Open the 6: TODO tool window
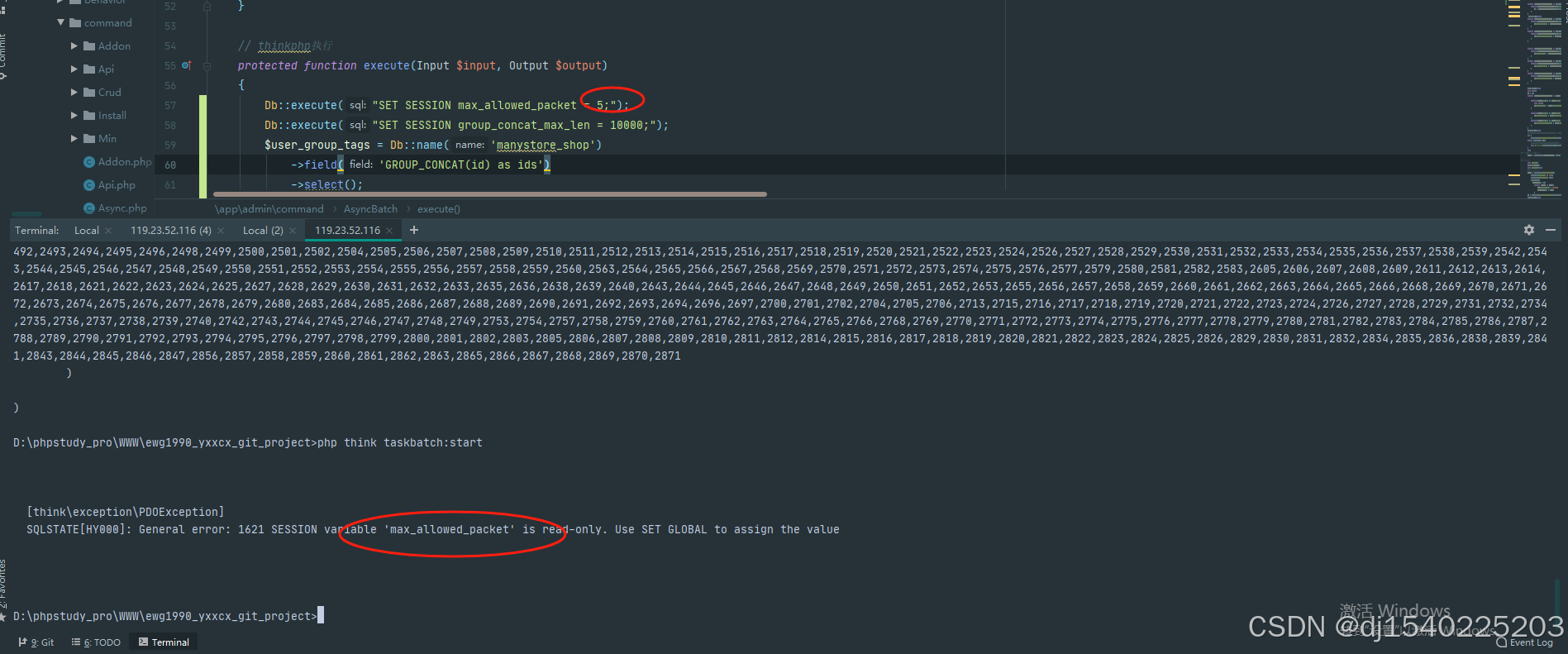This screenshot has width=1568, height=654. [x=97, y=642]
